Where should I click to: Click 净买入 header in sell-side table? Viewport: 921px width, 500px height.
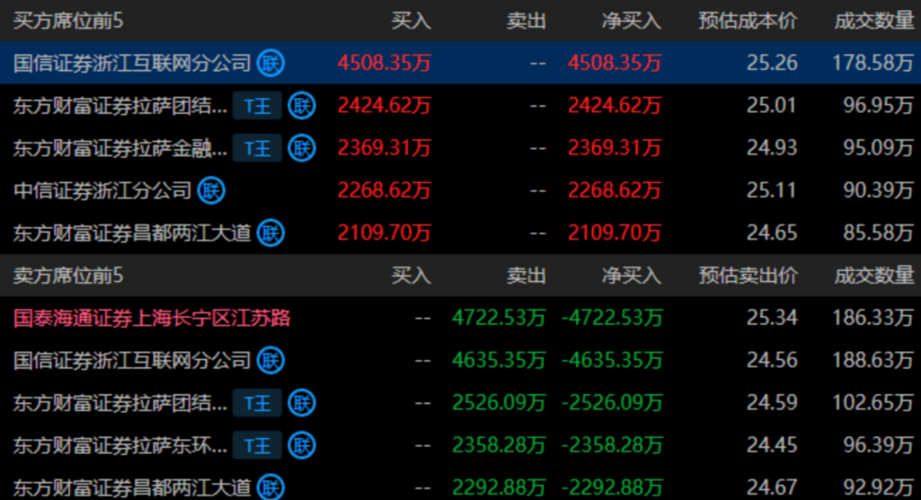click(x=631, y=276)
